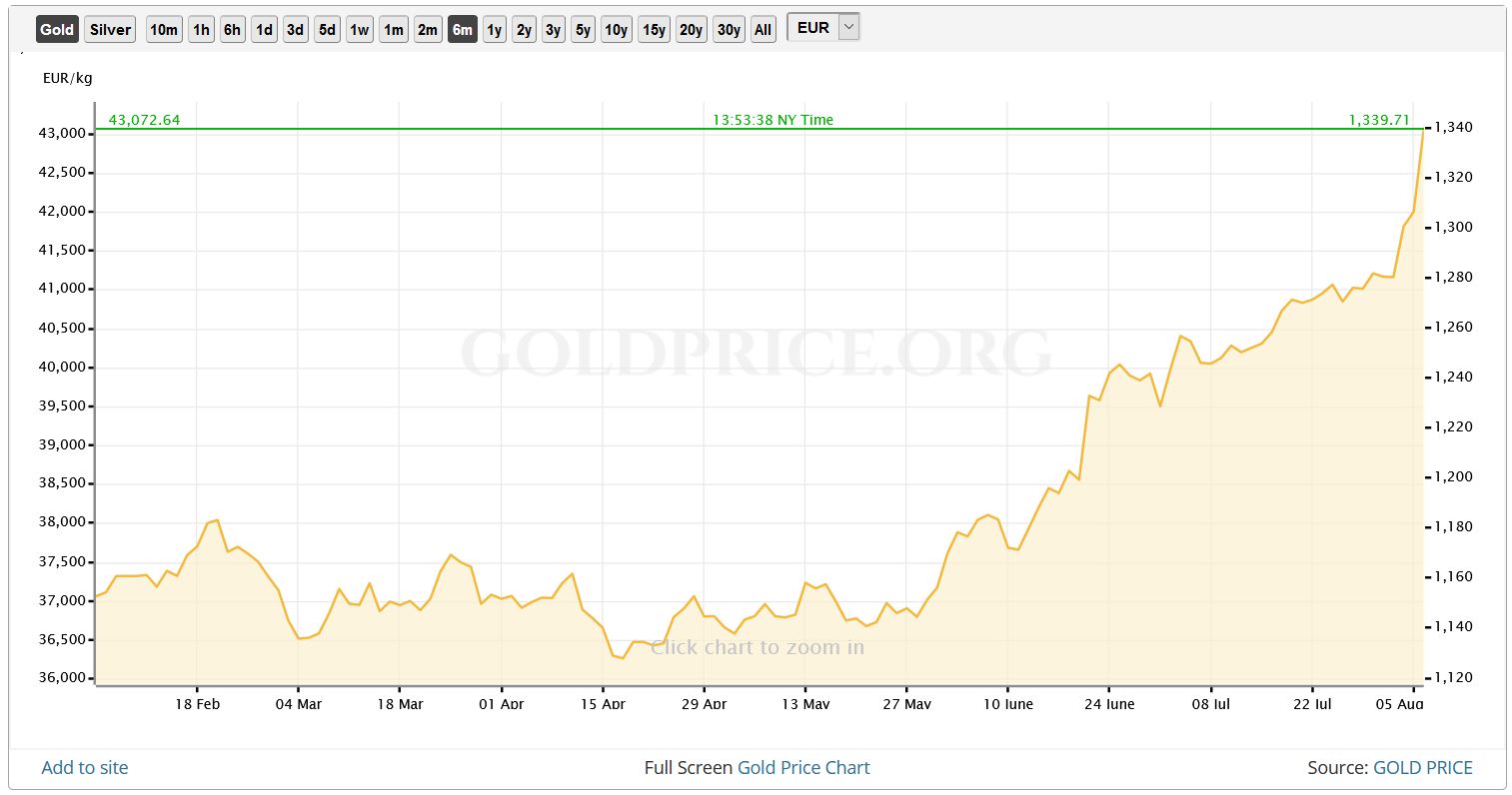Show the 1m price range
The width and height of the screenshot is (1512, 795).
pos(394,29)
